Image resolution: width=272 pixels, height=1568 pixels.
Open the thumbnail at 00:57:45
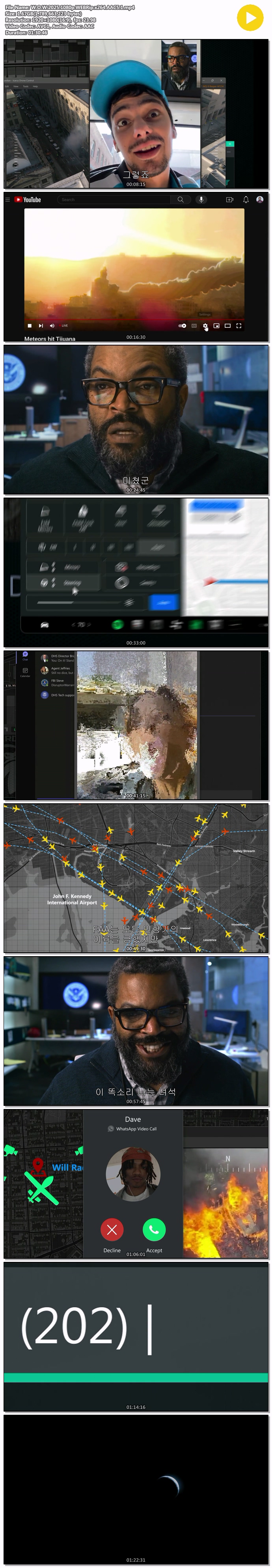point(136,1031)
